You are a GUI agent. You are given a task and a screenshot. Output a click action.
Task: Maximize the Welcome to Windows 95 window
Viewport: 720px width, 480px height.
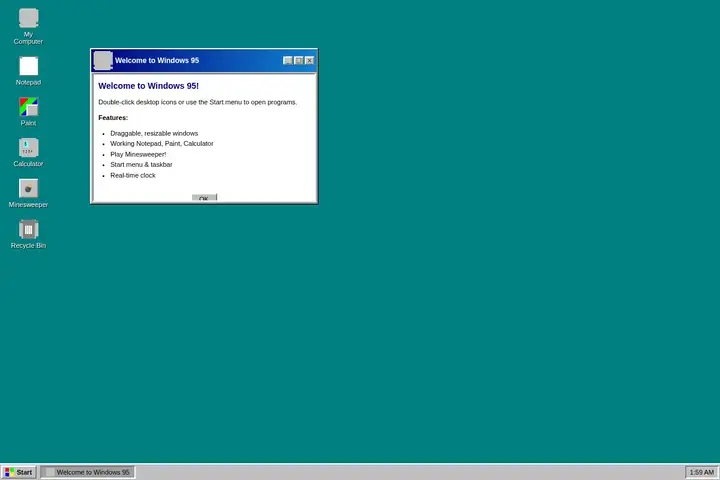click(299, 61)
